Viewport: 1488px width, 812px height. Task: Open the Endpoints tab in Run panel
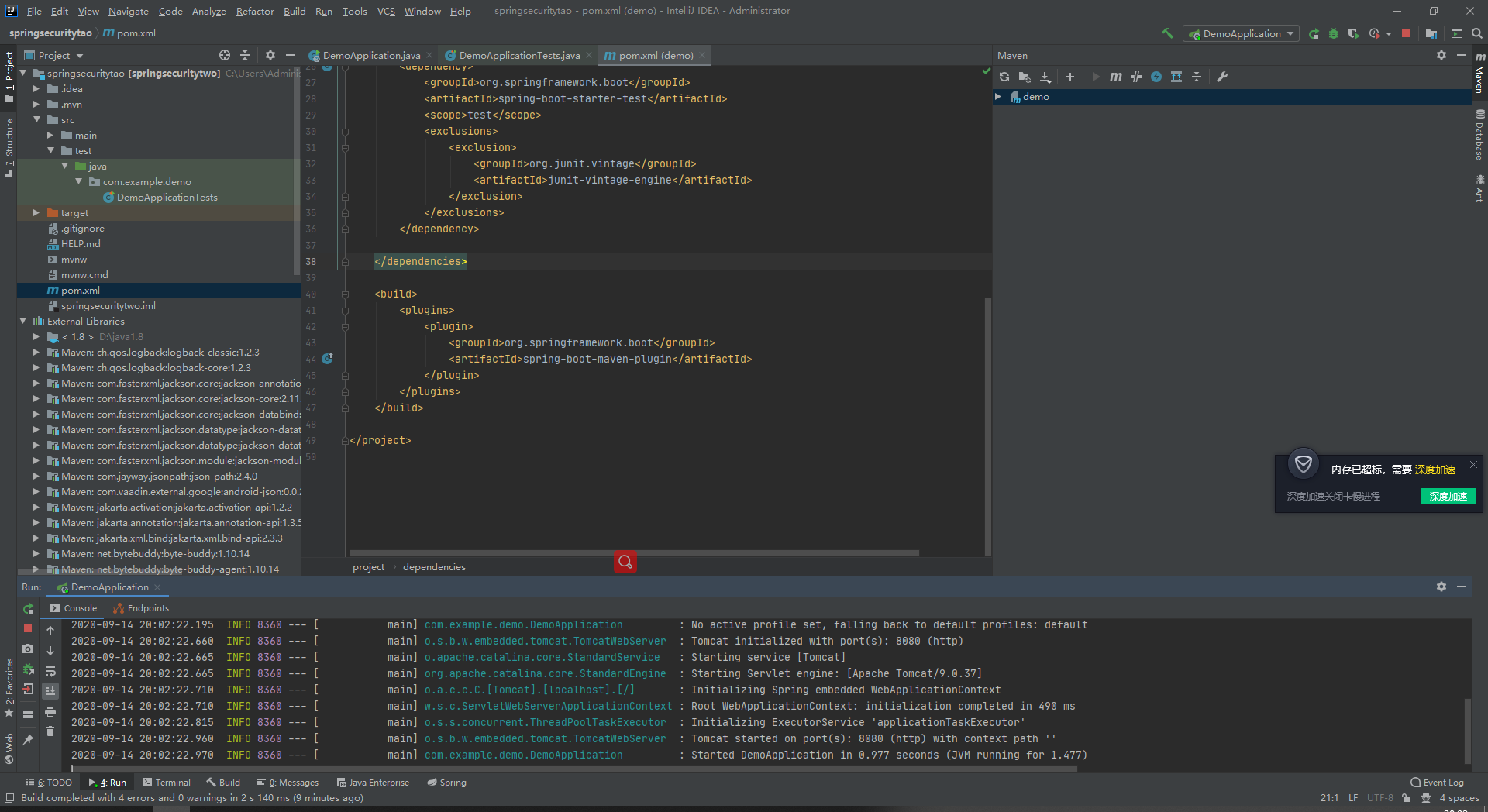pos(140,608)
